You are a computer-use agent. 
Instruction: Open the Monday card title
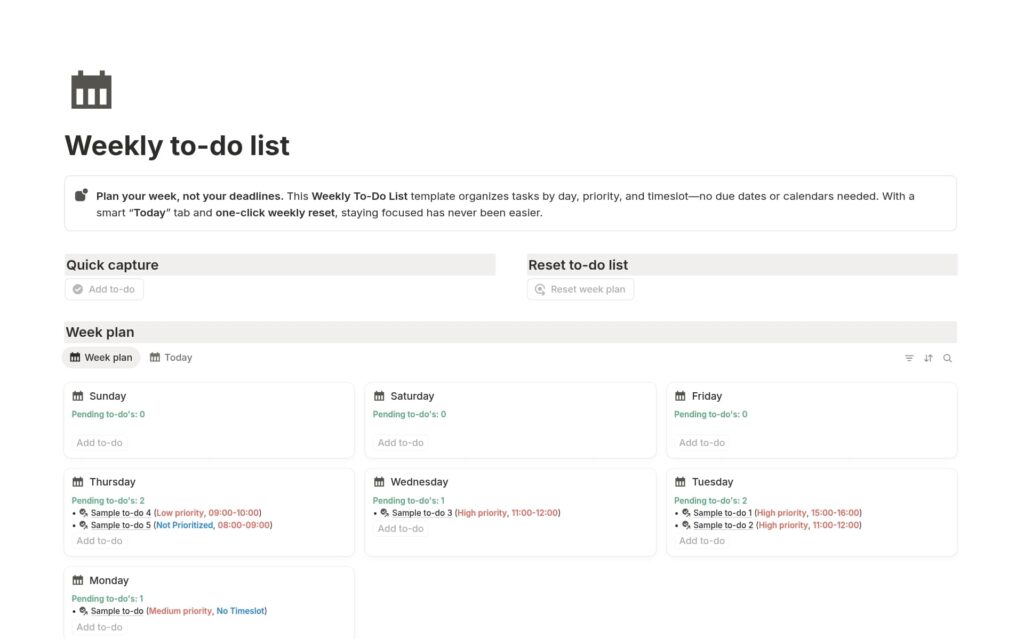pyautogui.click(x=108, y=580)
